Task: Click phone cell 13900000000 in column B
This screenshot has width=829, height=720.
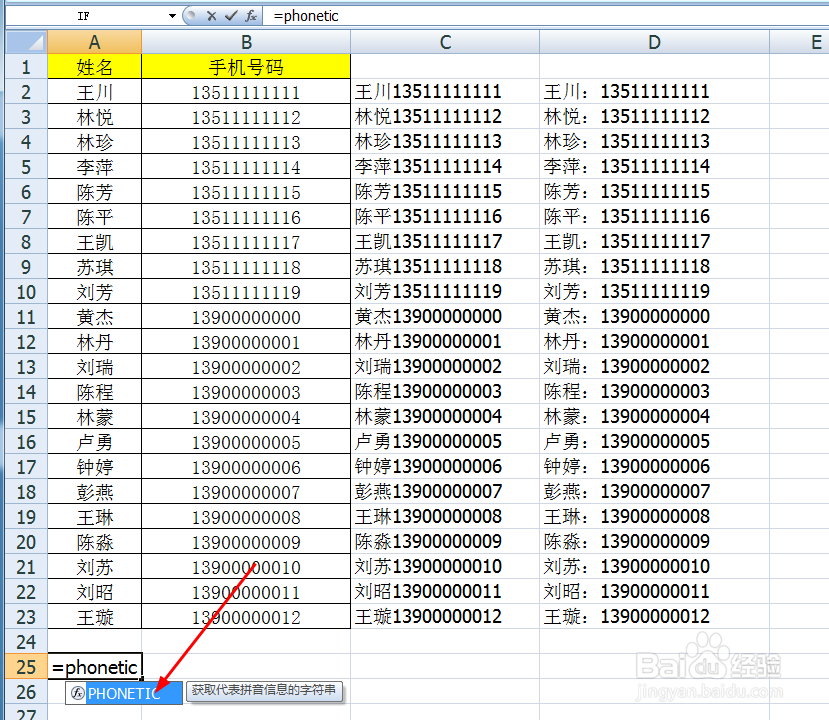Action: (246, 317)
